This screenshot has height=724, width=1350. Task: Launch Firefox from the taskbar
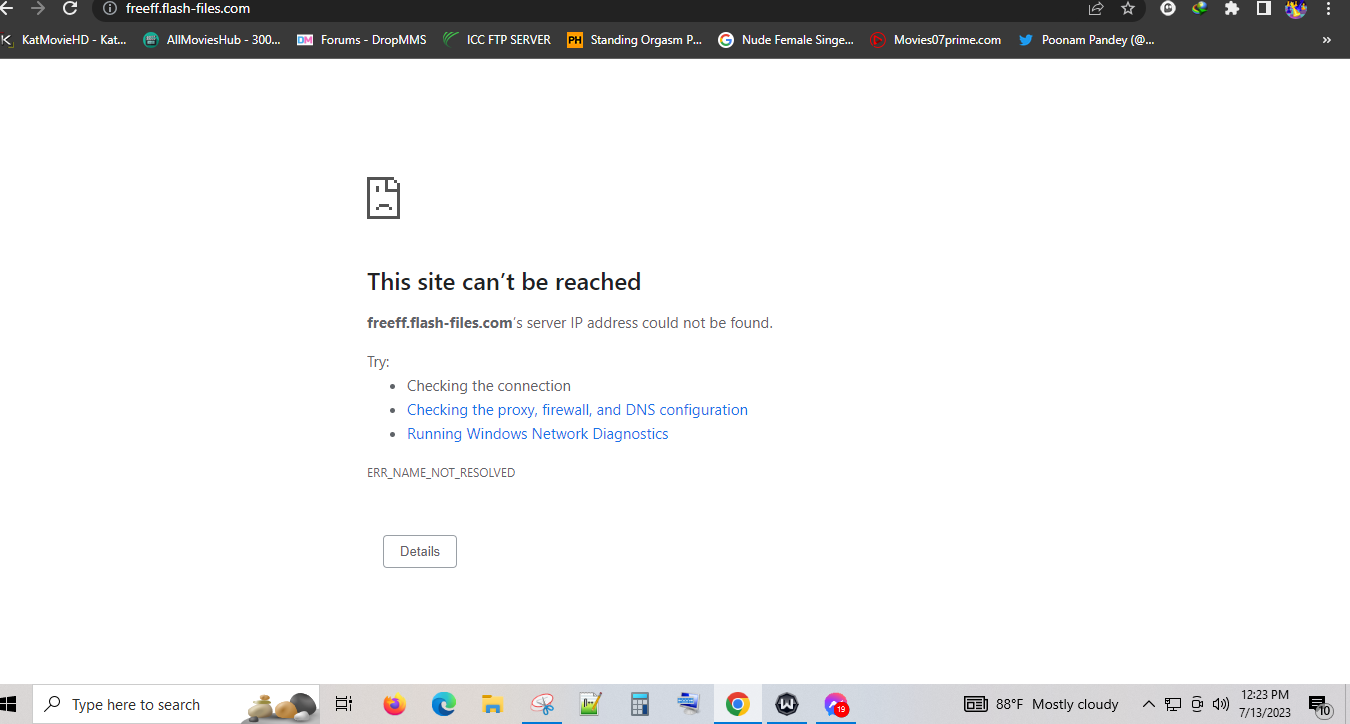coord(394,704)
